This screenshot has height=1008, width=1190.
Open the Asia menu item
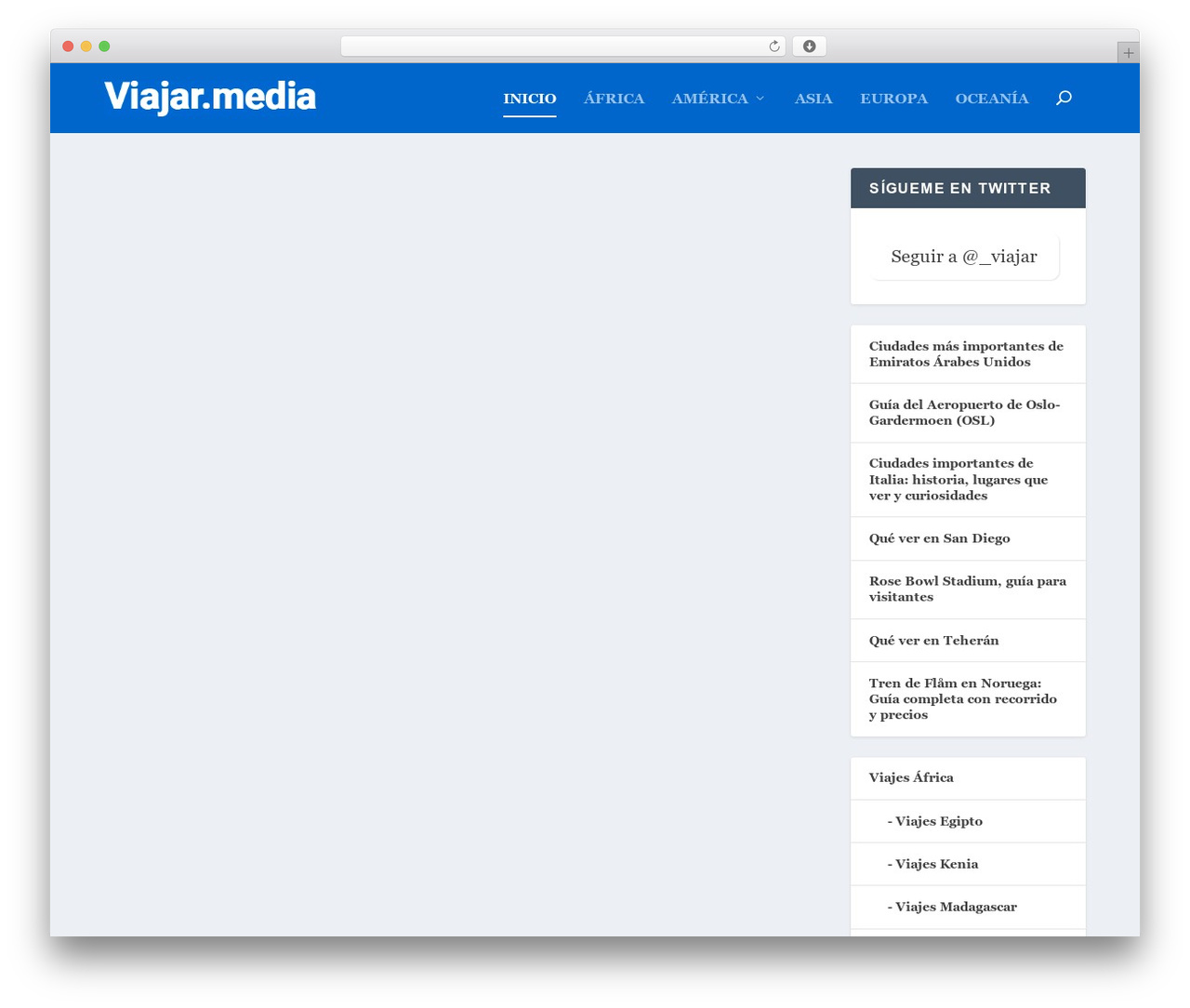pyautogui.click(x=813, y=99)
